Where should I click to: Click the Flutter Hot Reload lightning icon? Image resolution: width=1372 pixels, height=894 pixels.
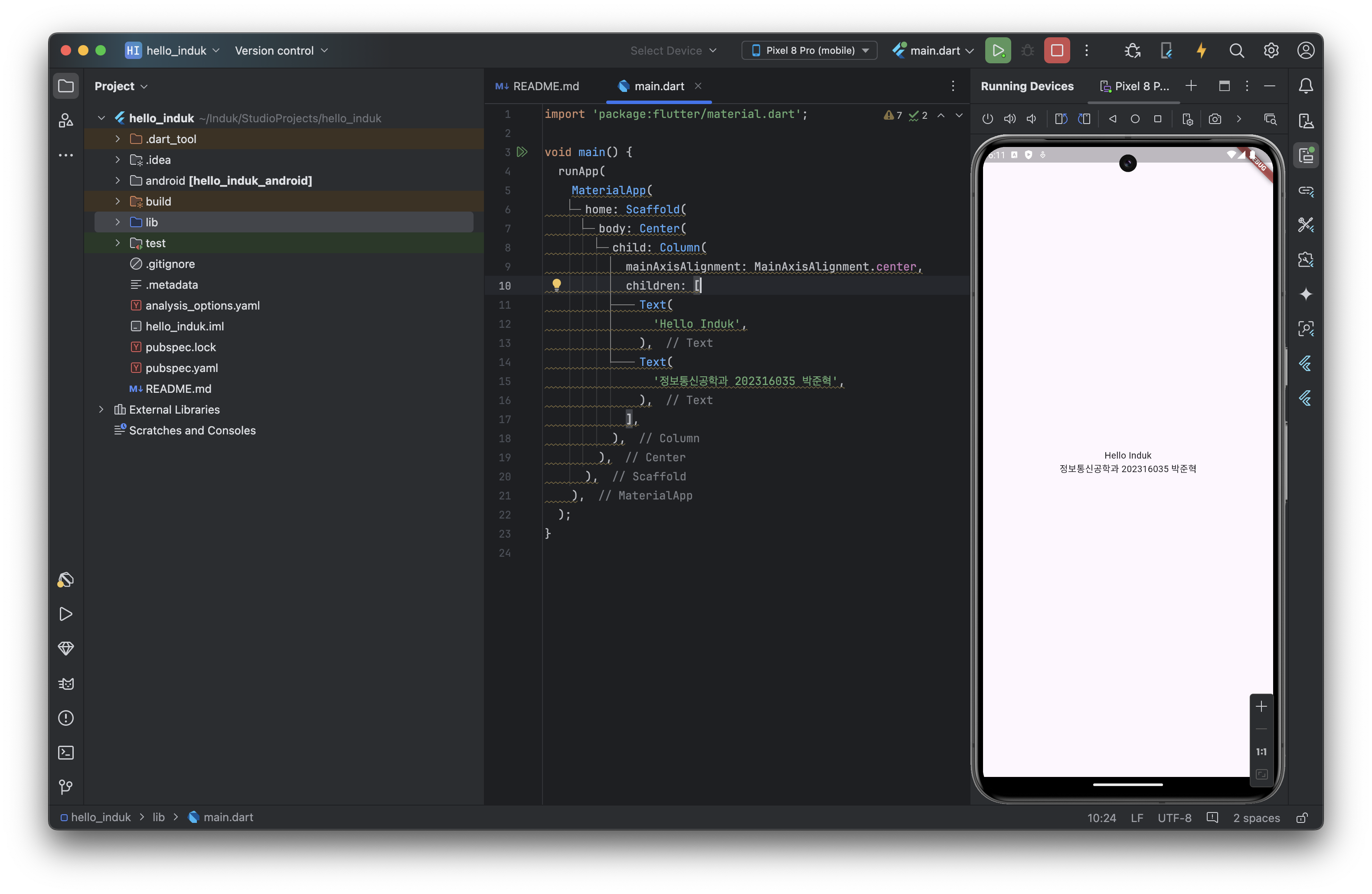(1201, 51)
